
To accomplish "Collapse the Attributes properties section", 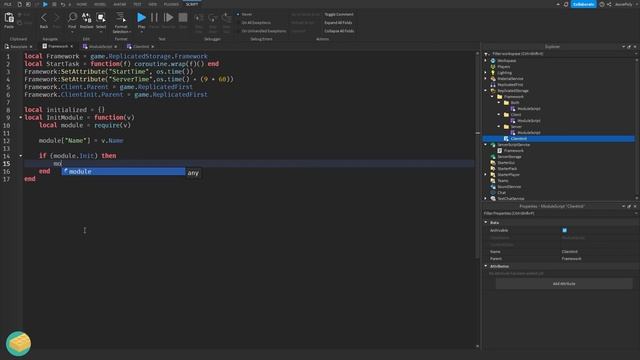I will click(486, 266).
